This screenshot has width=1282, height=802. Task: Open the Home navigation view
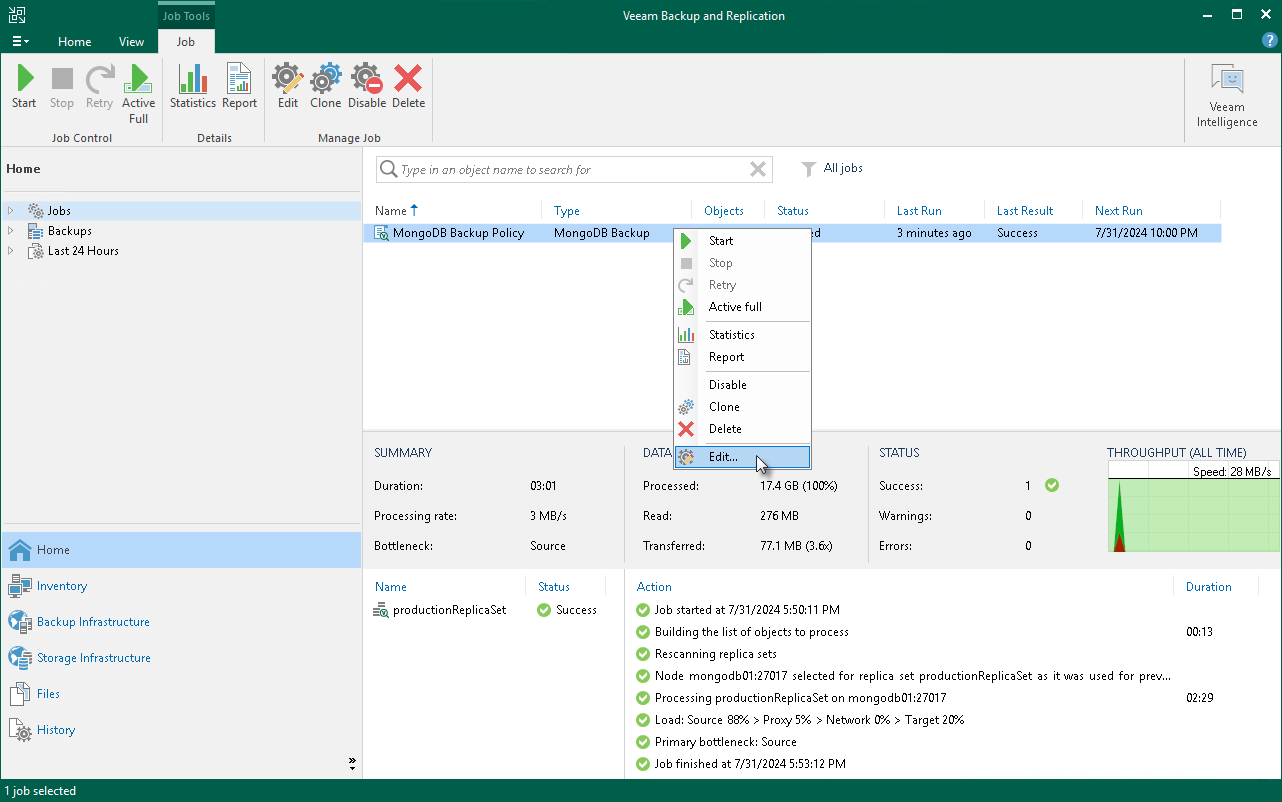(x=181, y=550)
